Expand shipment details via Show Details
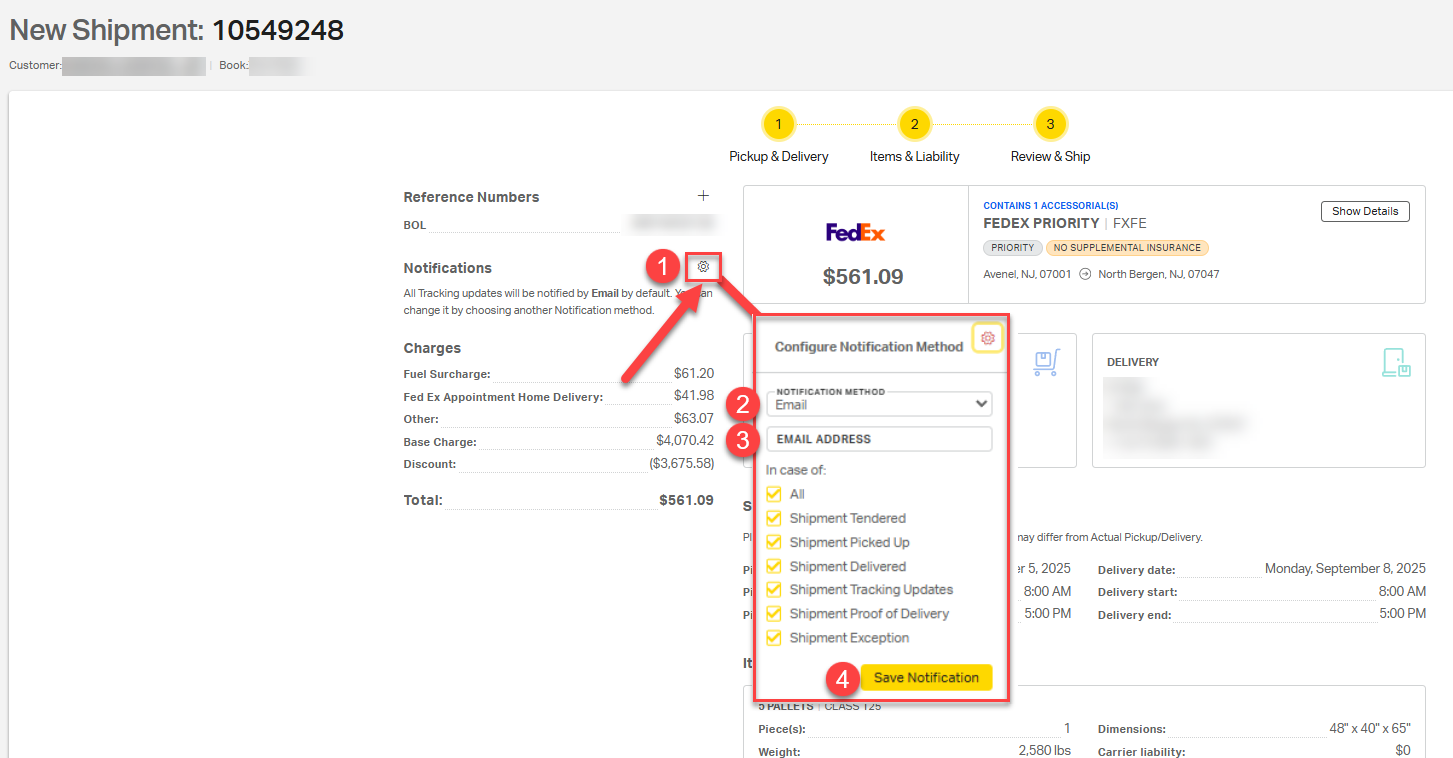1453x758 pixels. (1365, 211)
